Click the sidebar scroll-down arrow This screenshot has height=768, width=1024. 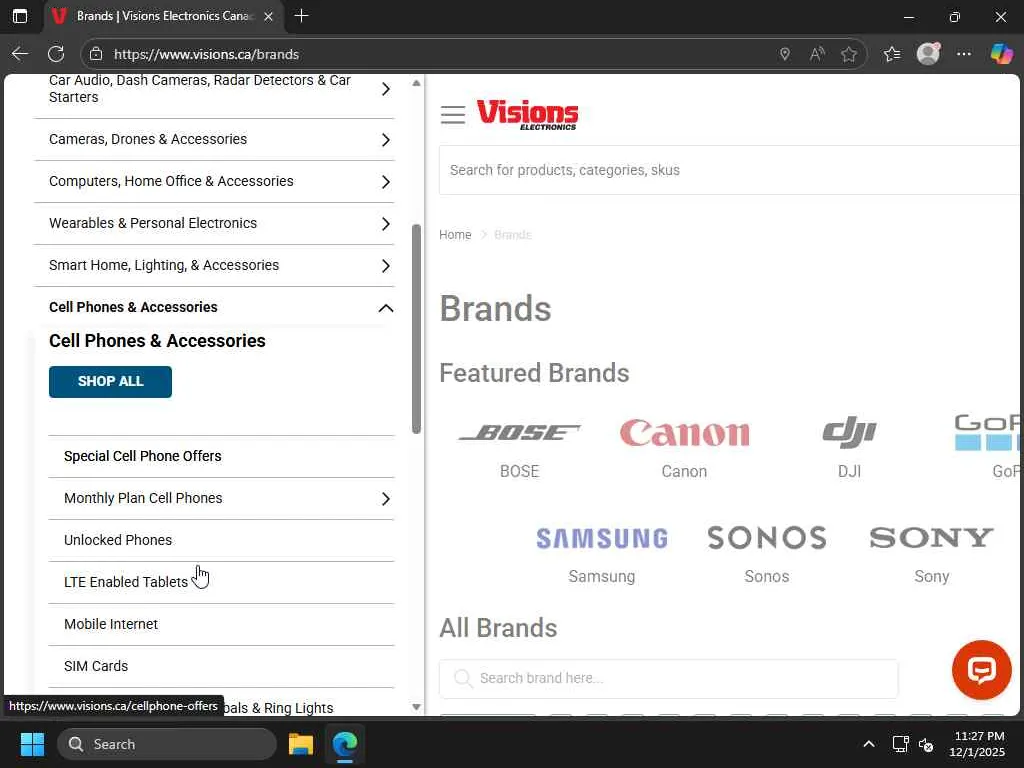417,707
